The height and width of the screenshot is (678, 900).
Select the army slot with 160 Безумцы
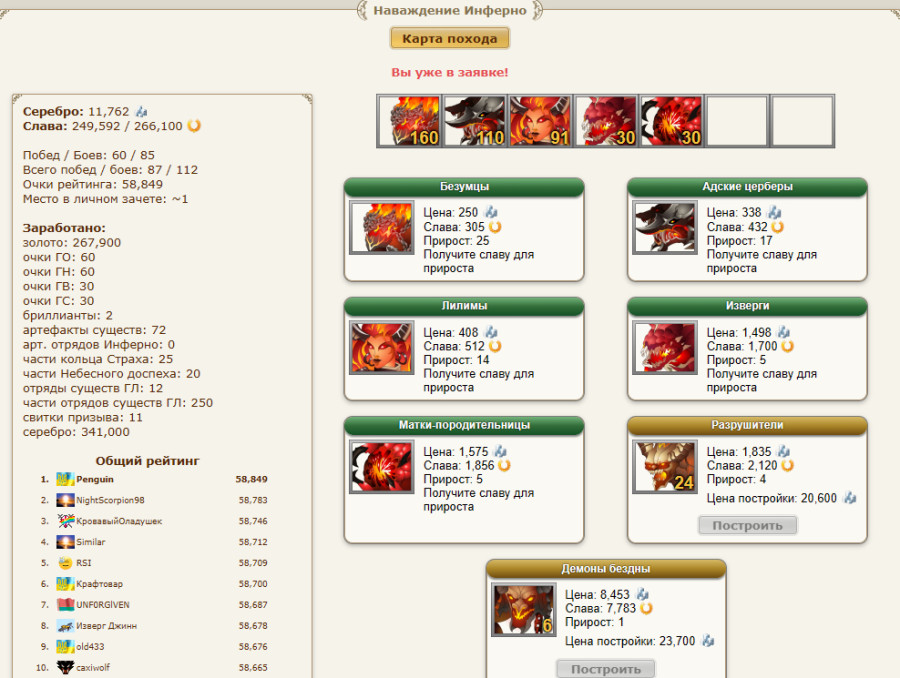[x=409, y=121]
